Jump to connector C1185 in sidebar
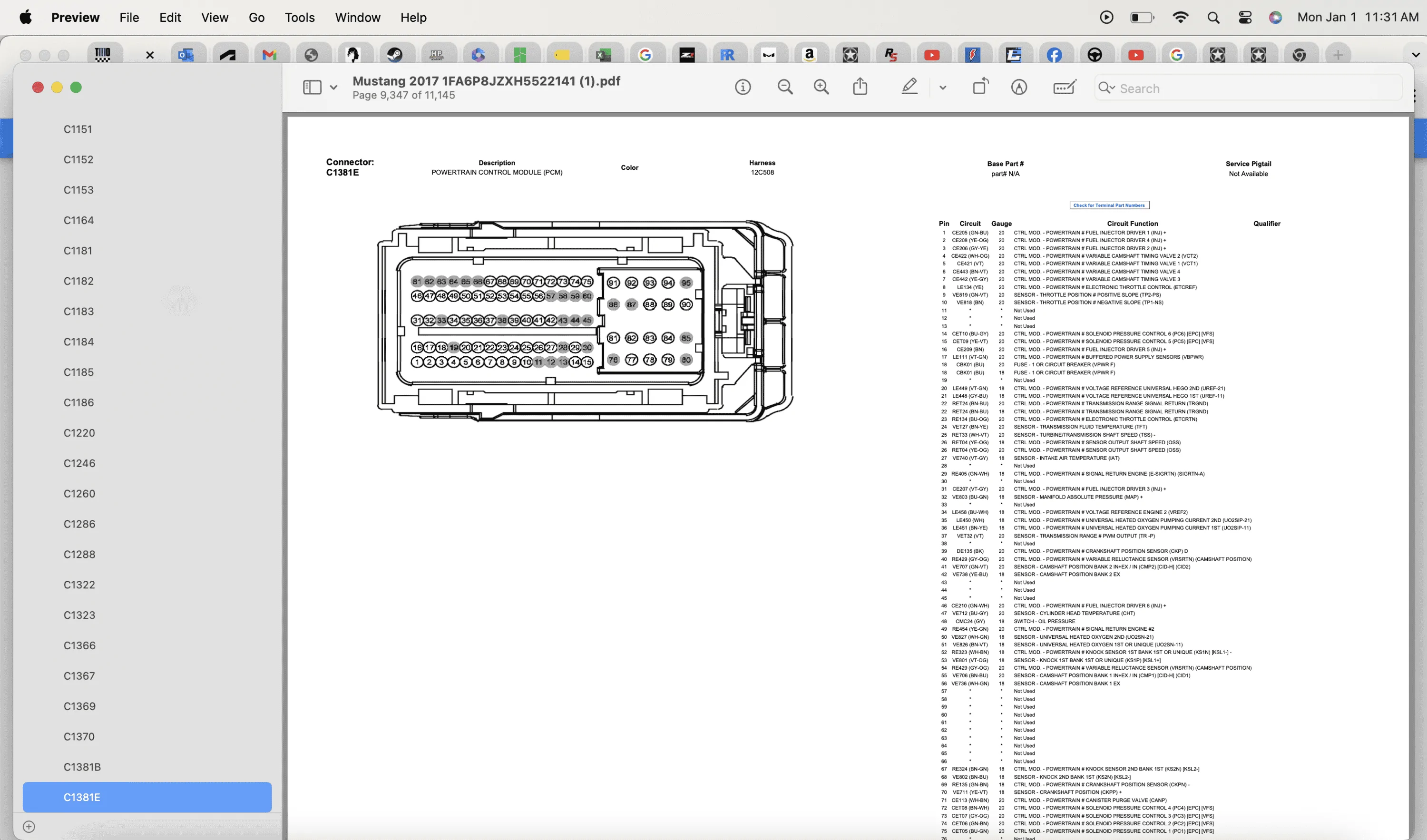 pyautogui.click(x=78, y=372)
